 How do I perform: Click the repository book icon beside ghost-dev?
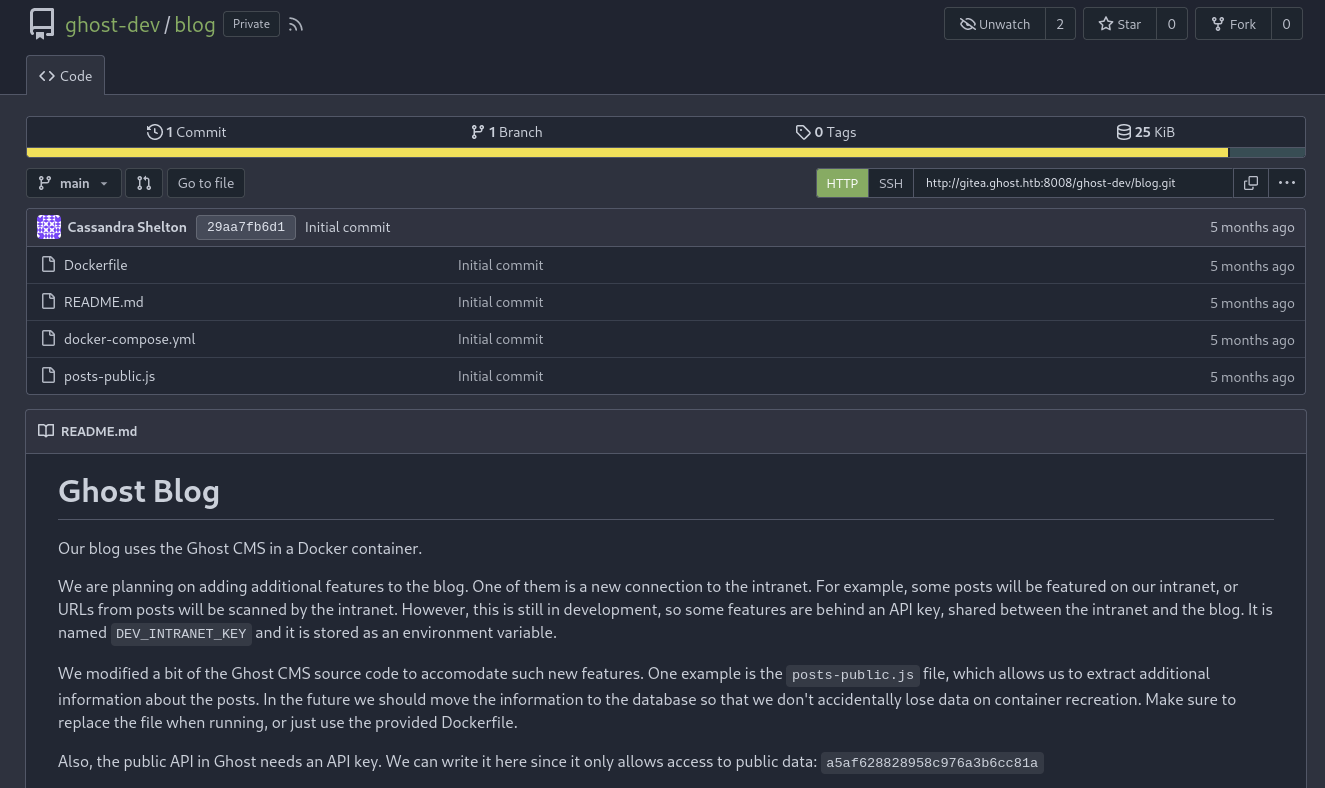42,24
